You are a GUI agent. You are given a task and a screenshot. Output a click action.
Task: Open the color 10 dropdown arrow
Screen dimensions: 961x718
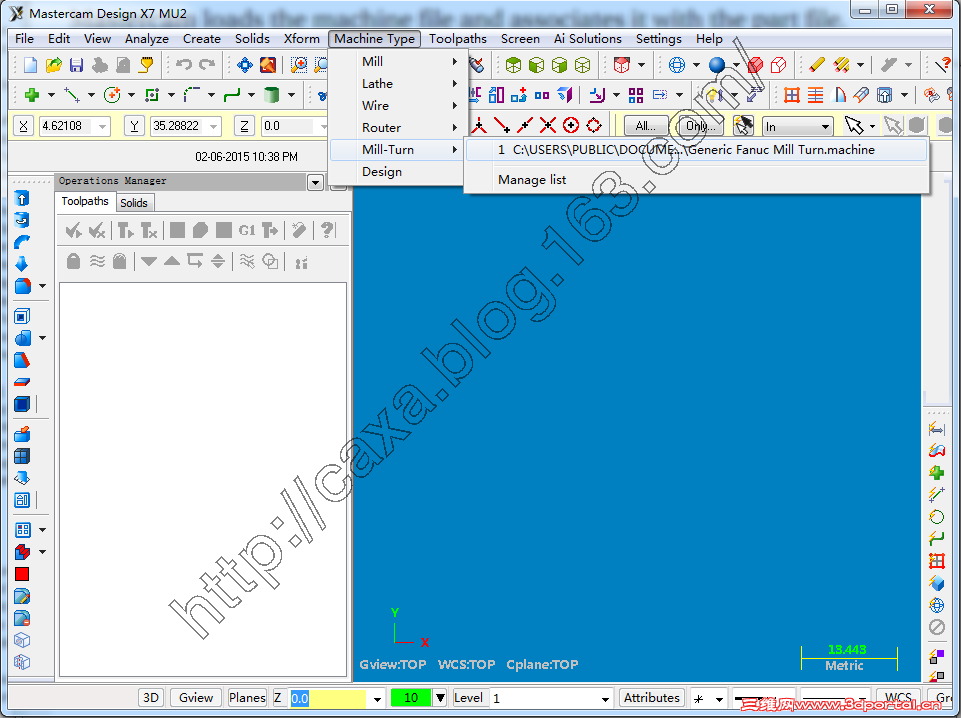click(x=440, y=698)
